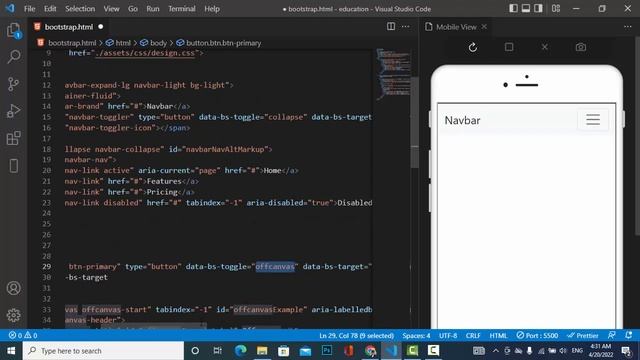The width and height of the screenshot is (640, 360).
Task: Click Port : 5500 Live Server status
Action: [x=537, y=336]
